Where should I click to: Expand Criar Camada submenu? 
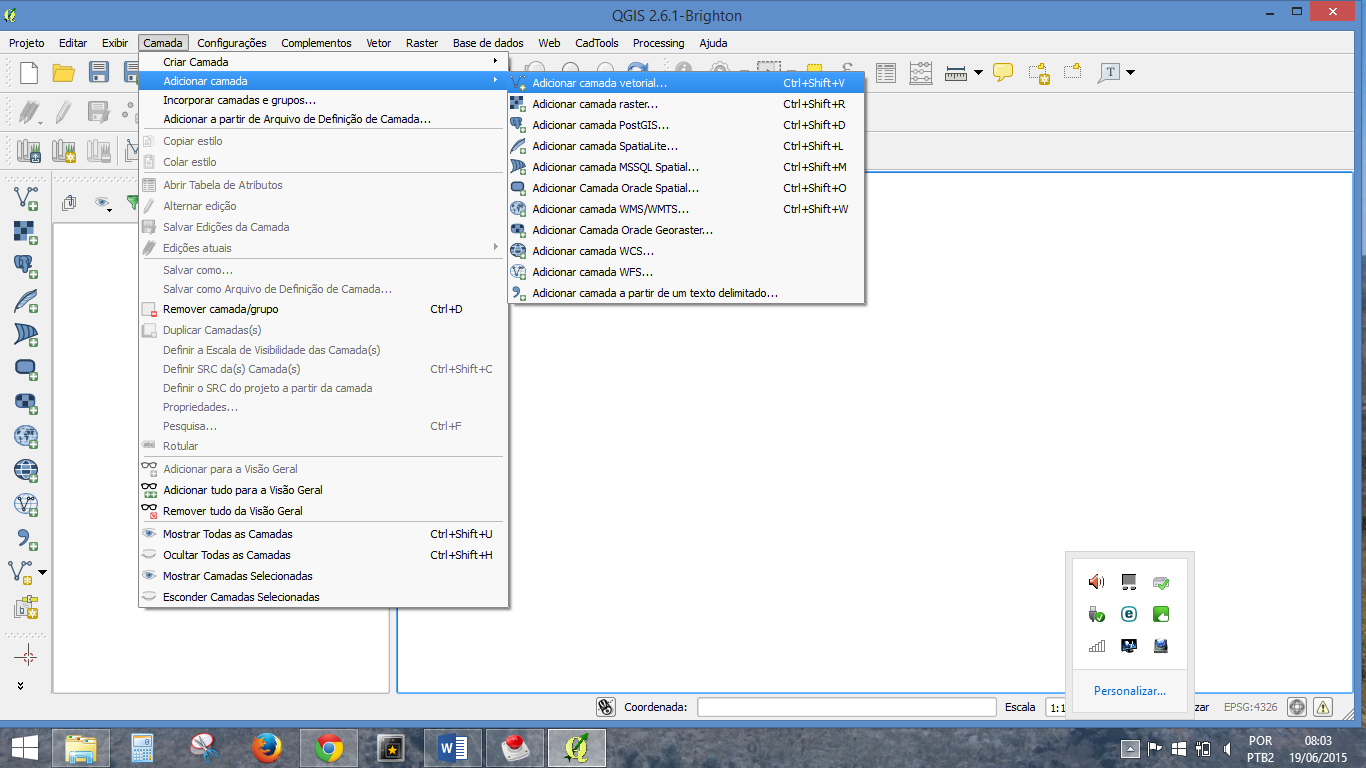coord(323,62)
